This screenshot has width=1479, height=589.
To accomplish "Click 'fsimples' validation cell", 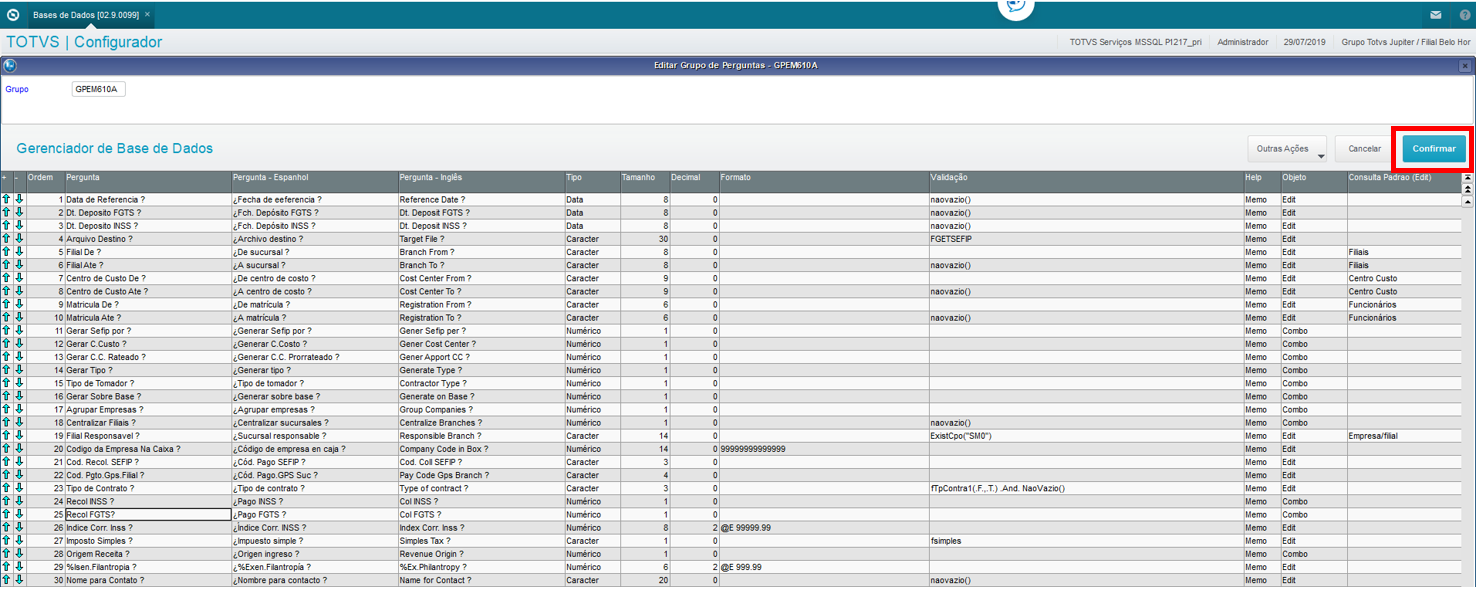I will pos(1085,540).
